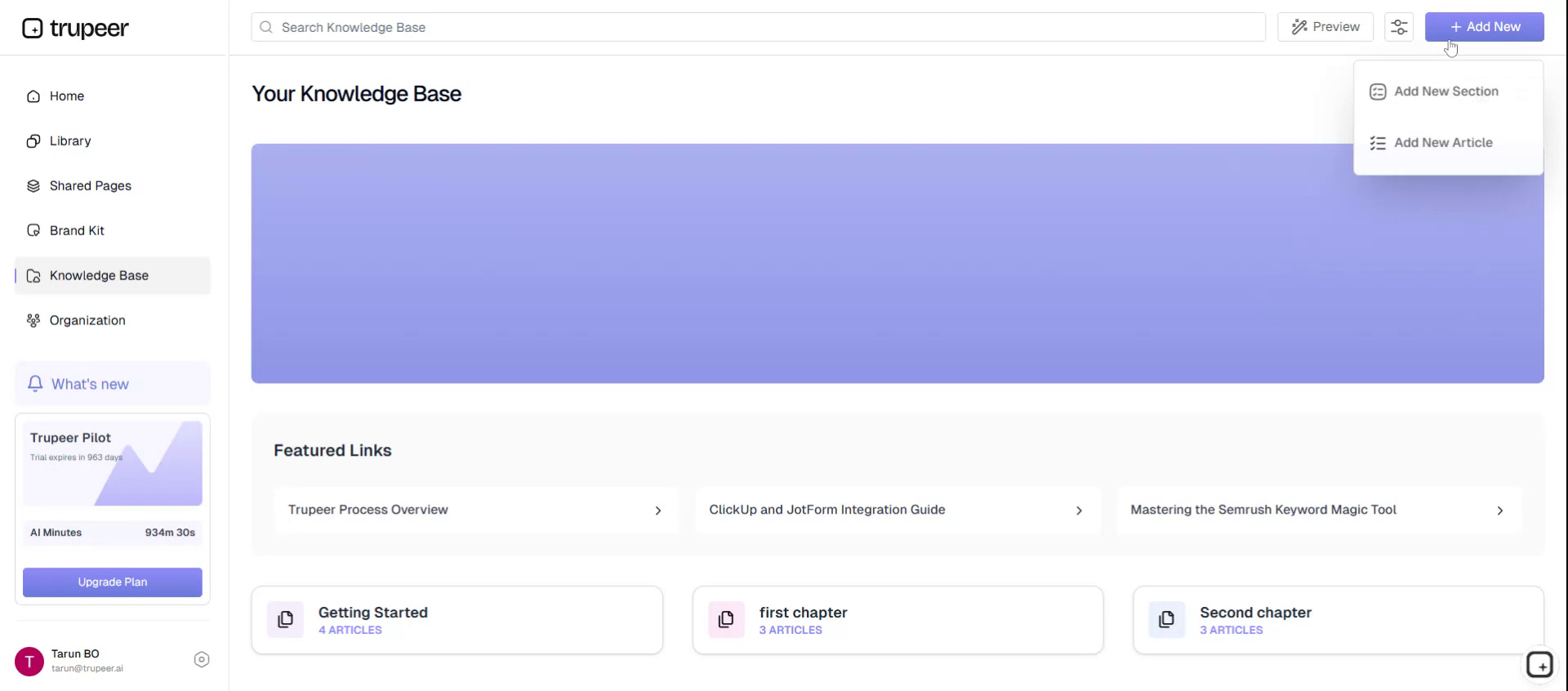Screen dimensions: 1568x691
Task: Click '3 ARTICLES' under Second chapter
Action: [x=1232, y=631]
